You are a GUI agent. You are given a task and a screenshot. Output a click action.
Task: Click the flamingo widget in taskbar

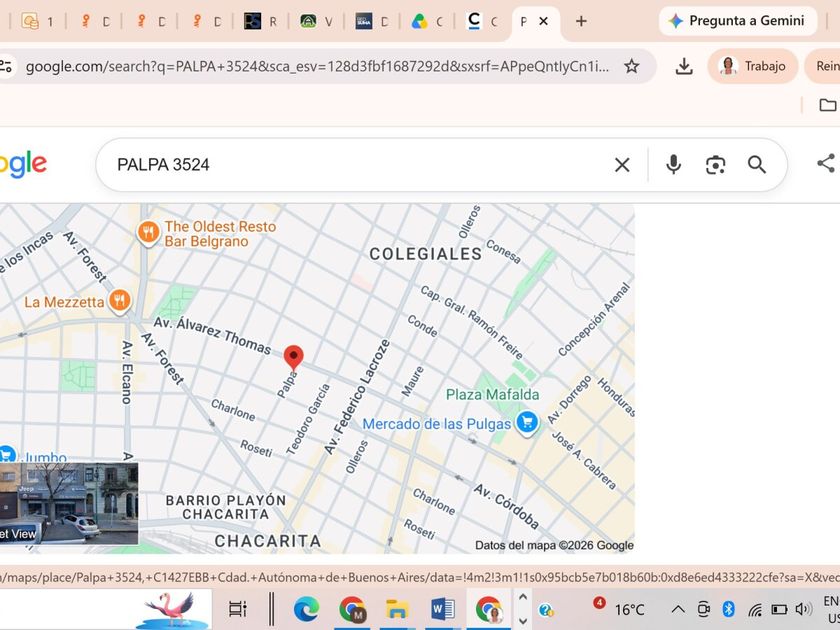tap(171, 609)
